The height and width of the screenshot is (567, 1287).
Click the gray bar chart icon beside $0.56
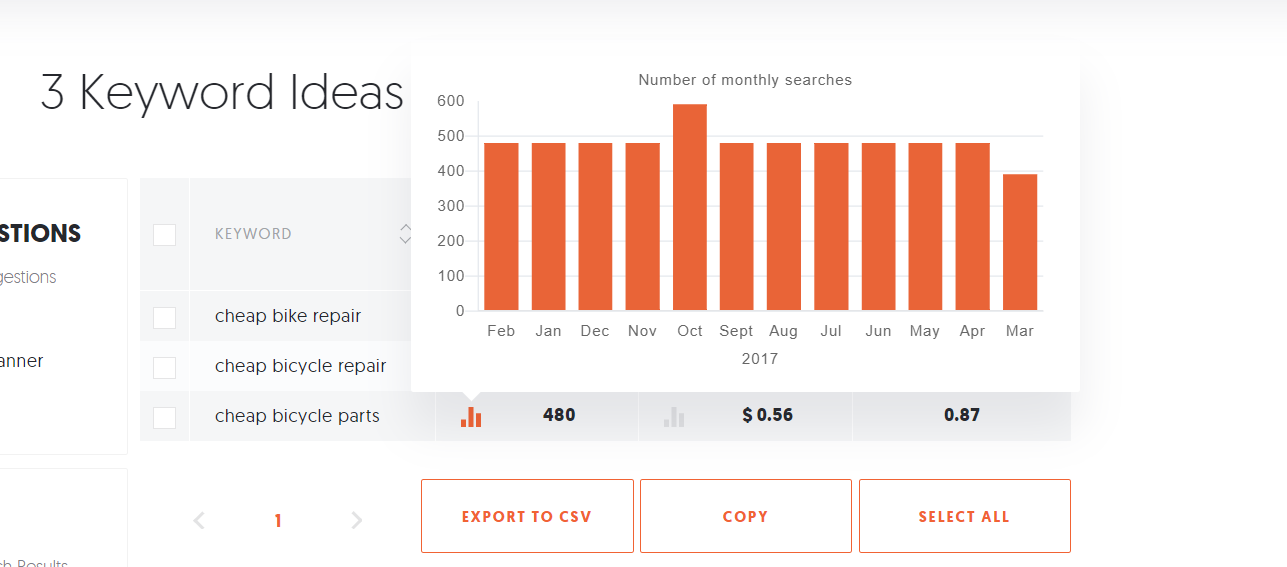coord(674,416)
